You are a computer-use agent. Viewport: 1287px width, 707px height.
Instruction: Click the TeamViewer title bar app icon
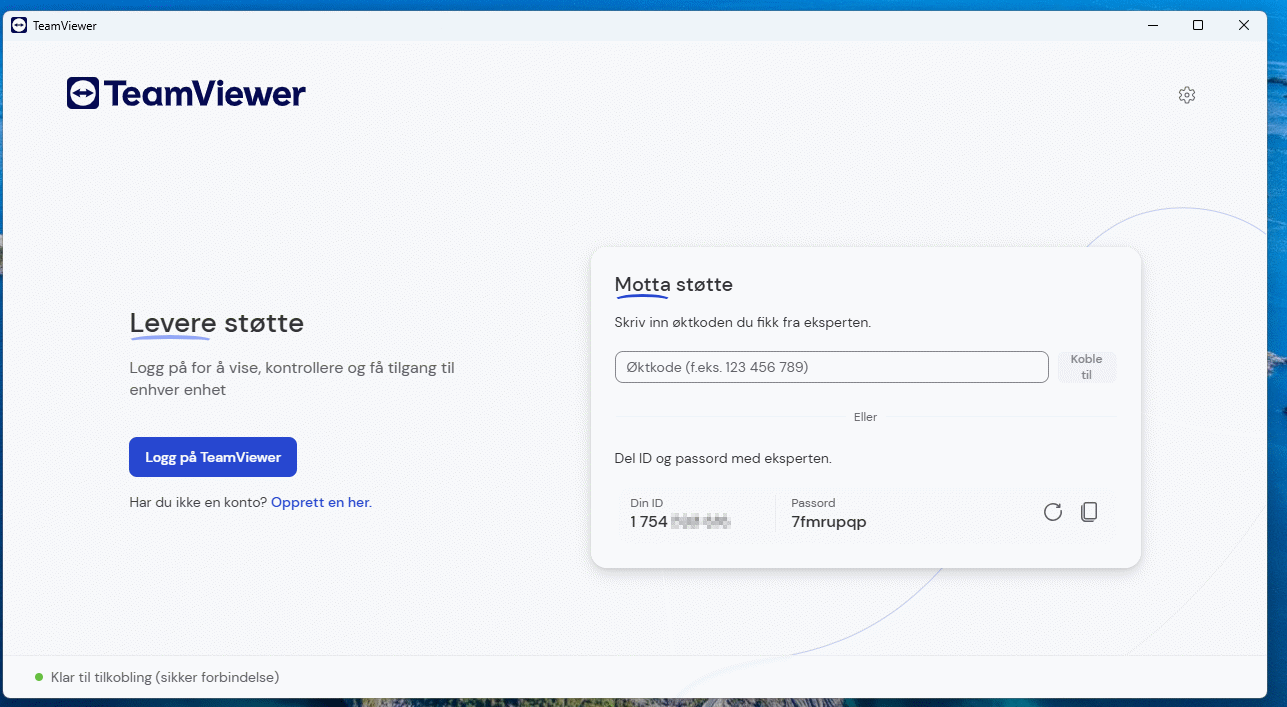pos(18,25)
